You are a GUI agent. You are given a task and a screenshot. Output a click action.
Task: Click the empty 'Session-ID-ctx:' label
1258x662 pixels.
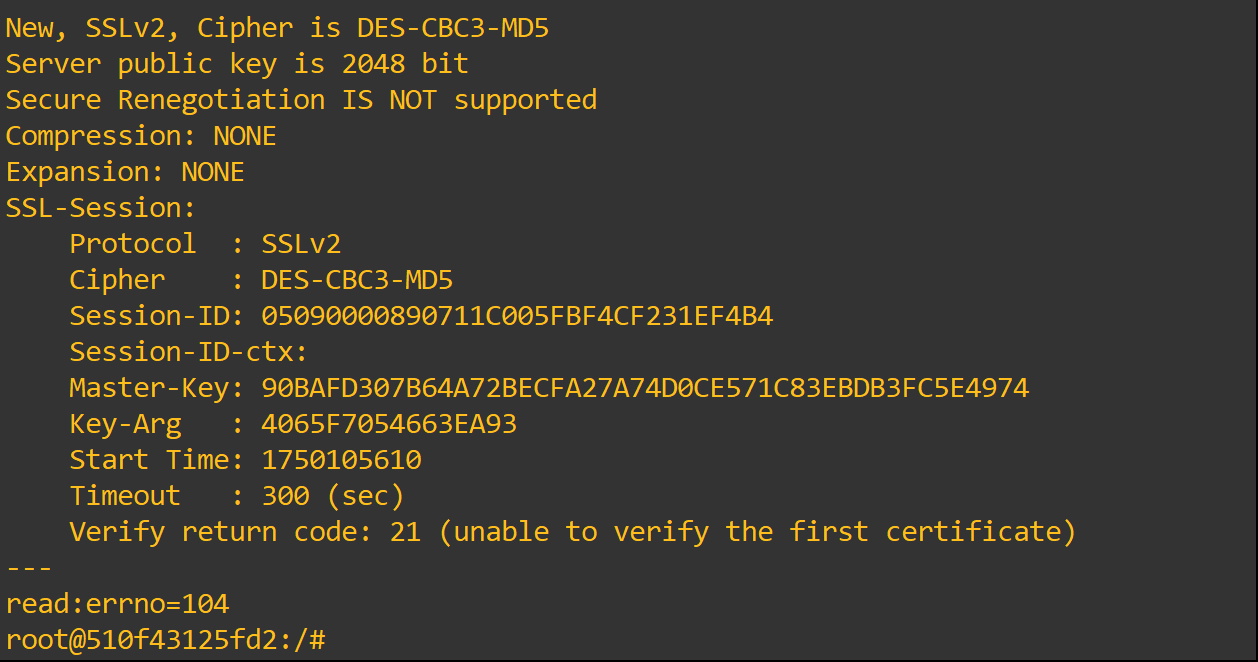tap(189, 352)
